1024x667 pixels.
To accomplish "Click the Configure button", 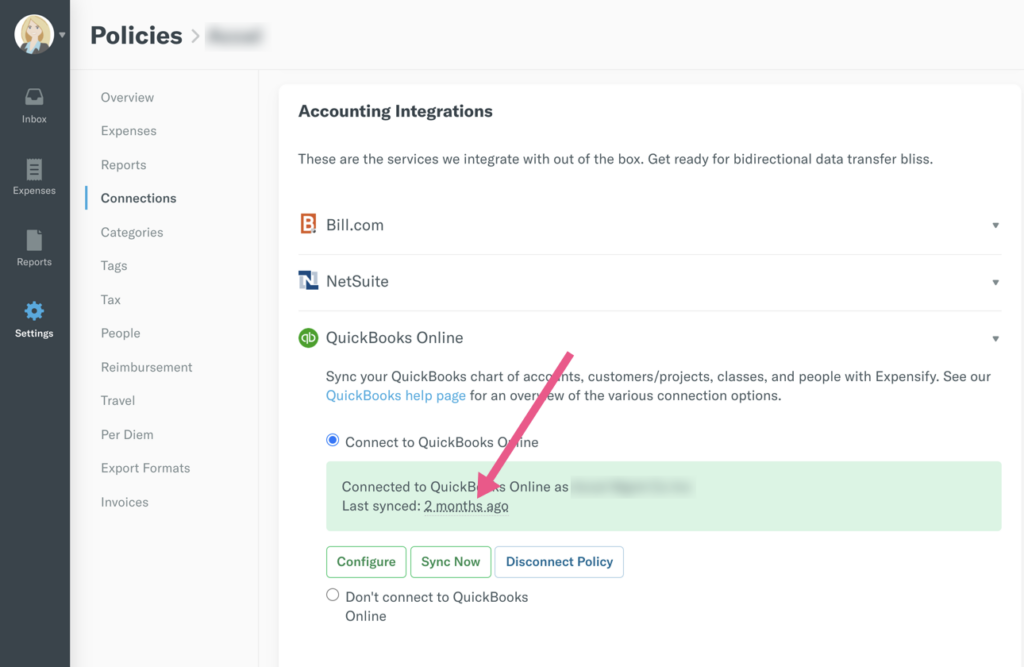I will click(x=366, y=562).
